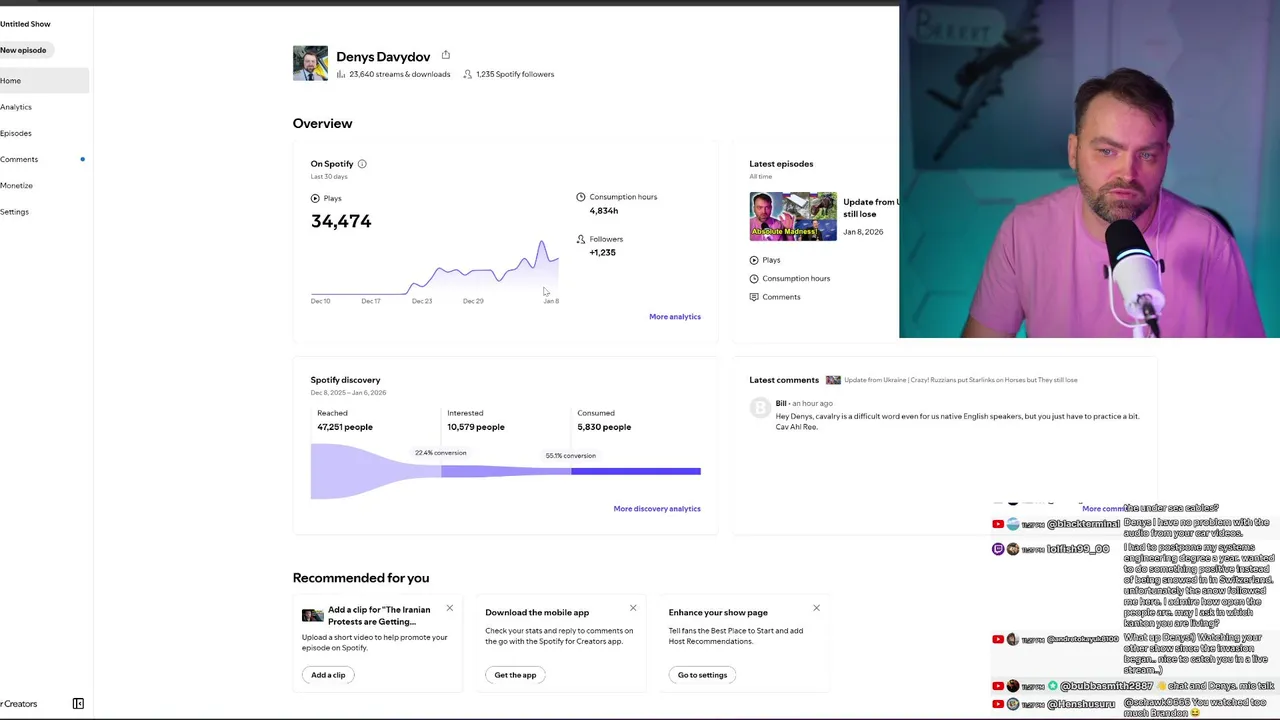Open the More discovery analytics link

pos(657,509)
